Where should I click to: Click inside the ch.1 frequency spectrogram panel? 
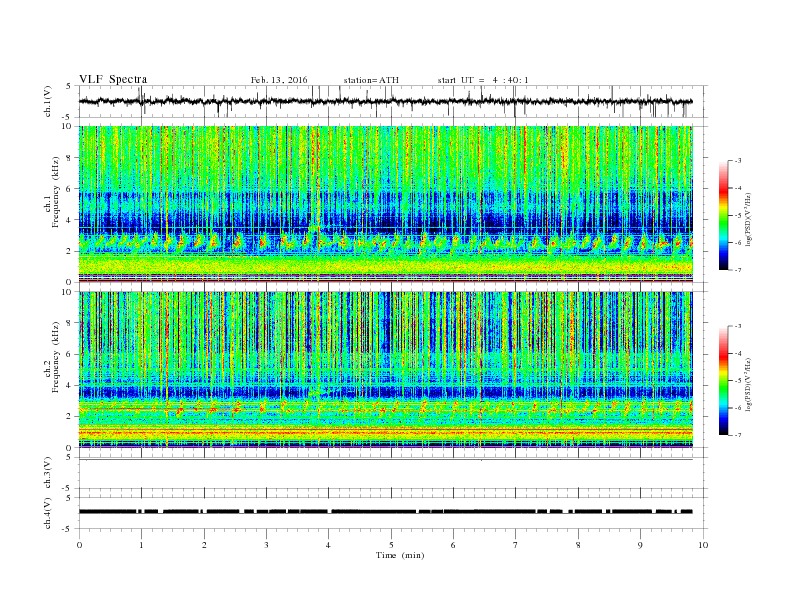(386, 204)
